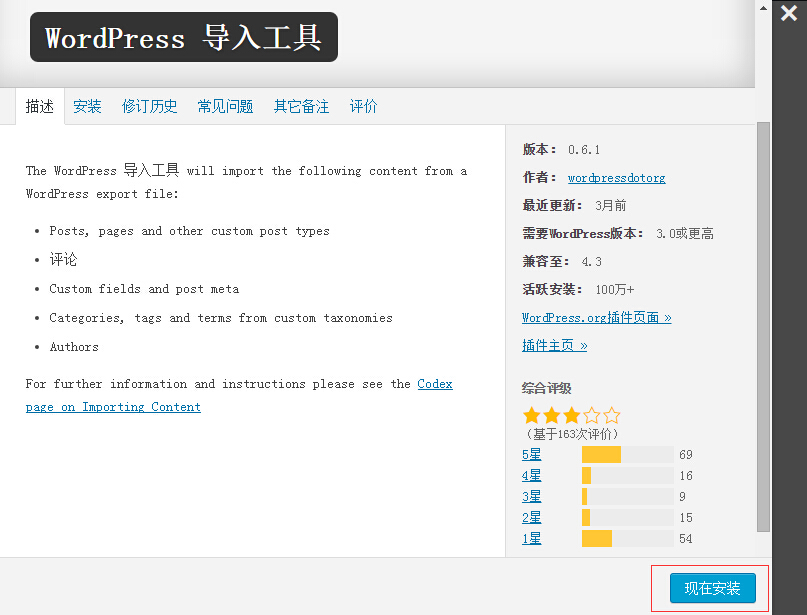Click the 2-star rating bar

coord(627,518)
